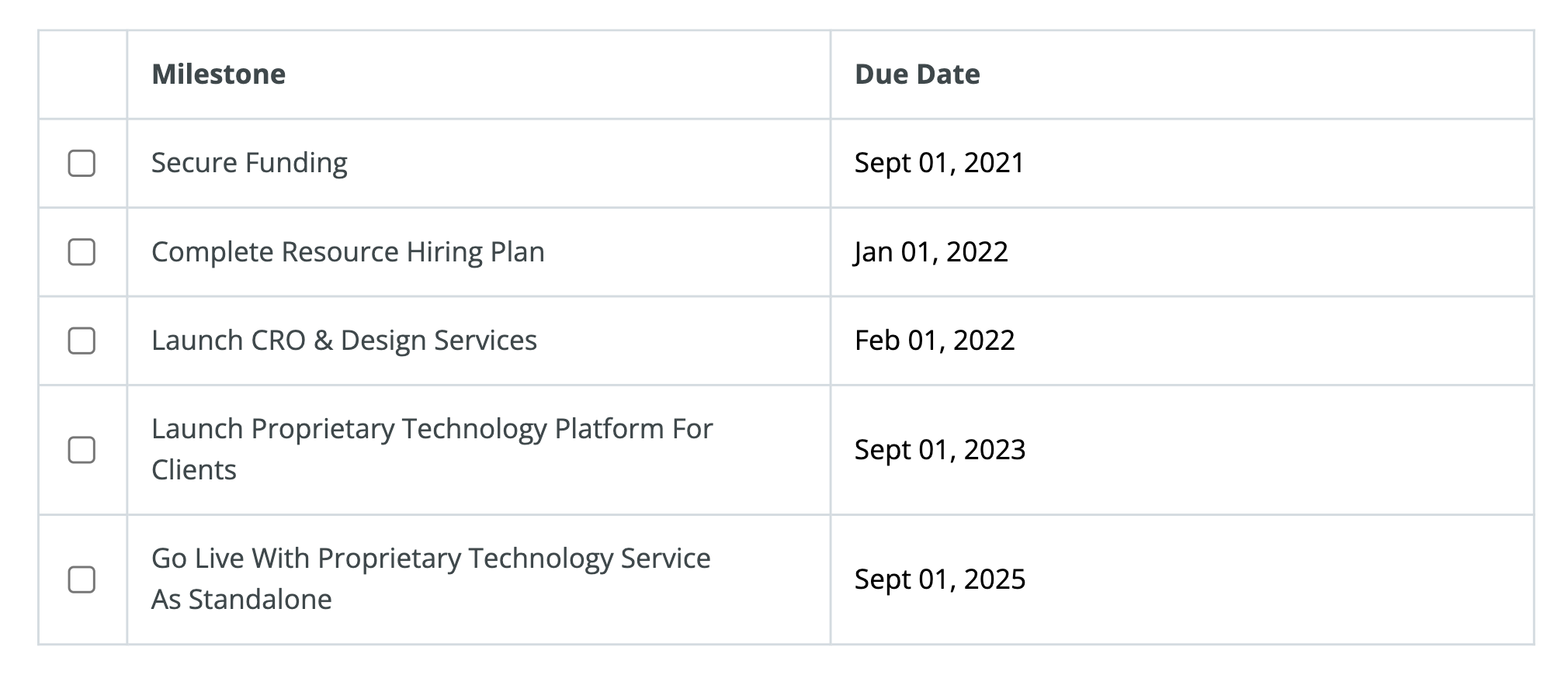Select the Sept 01, 2023 due date

click(940, 450)
